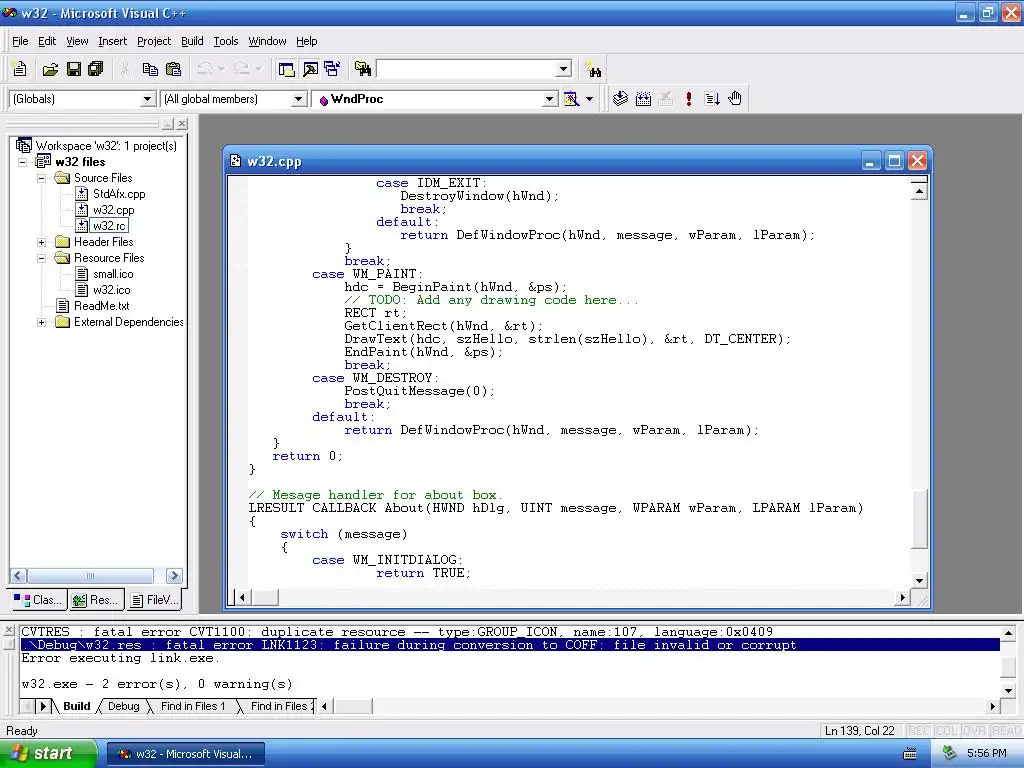1024x768 pixels.
Task: Collapse the 'w32 files' project node
Action: pos(23,162)
